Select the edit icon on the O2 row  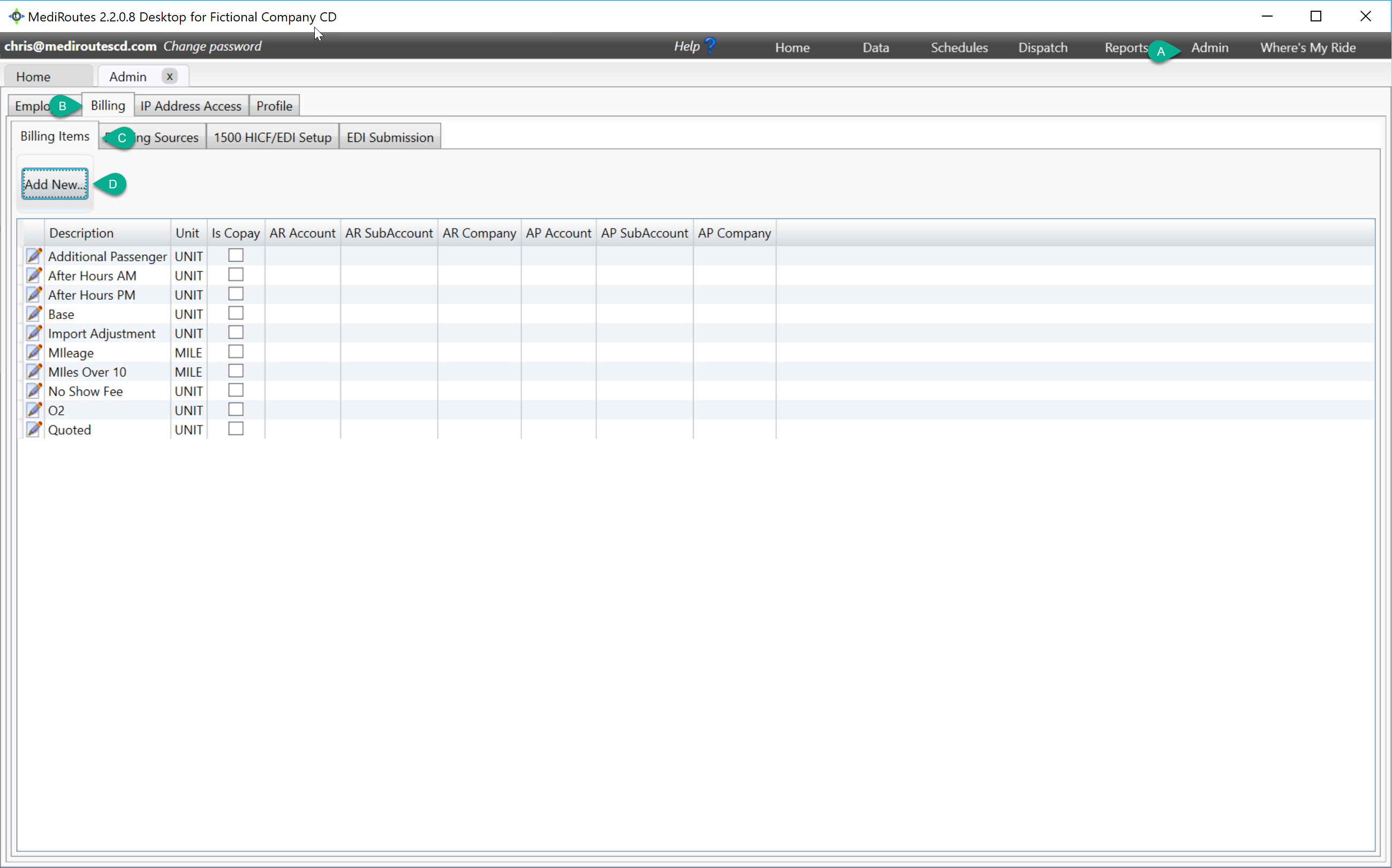pos(33,410)
